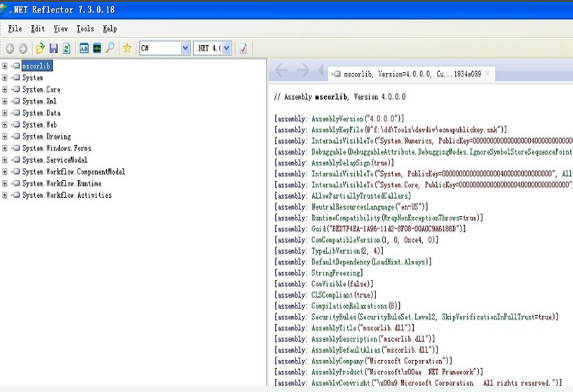Click the SecurityRules attribute link
This screenshot has height=392, width=573.
334,317
